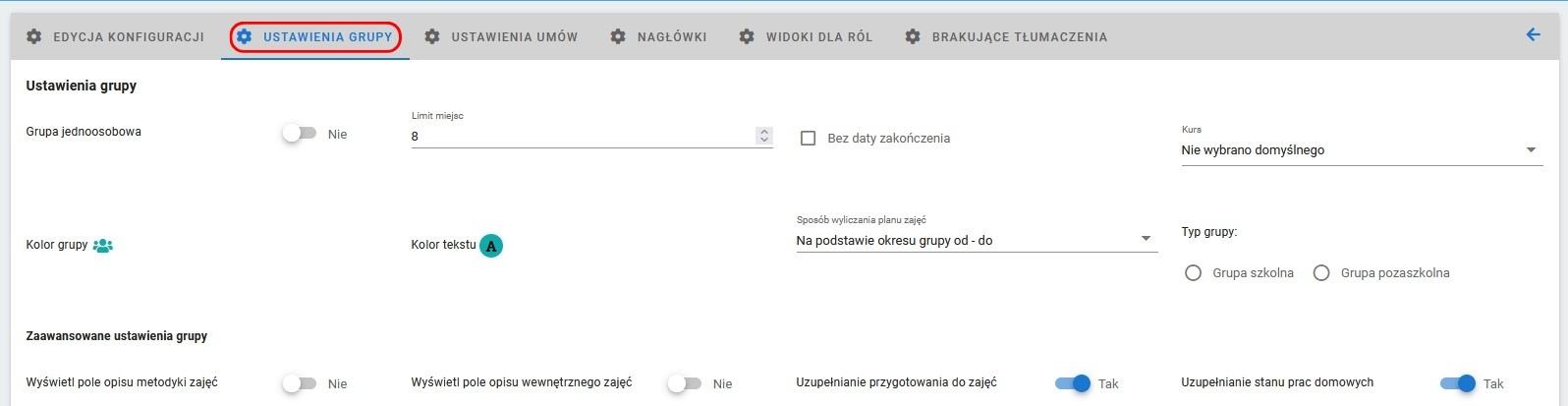
Task: Click the back arrow icon
Action: [1533, 35]
